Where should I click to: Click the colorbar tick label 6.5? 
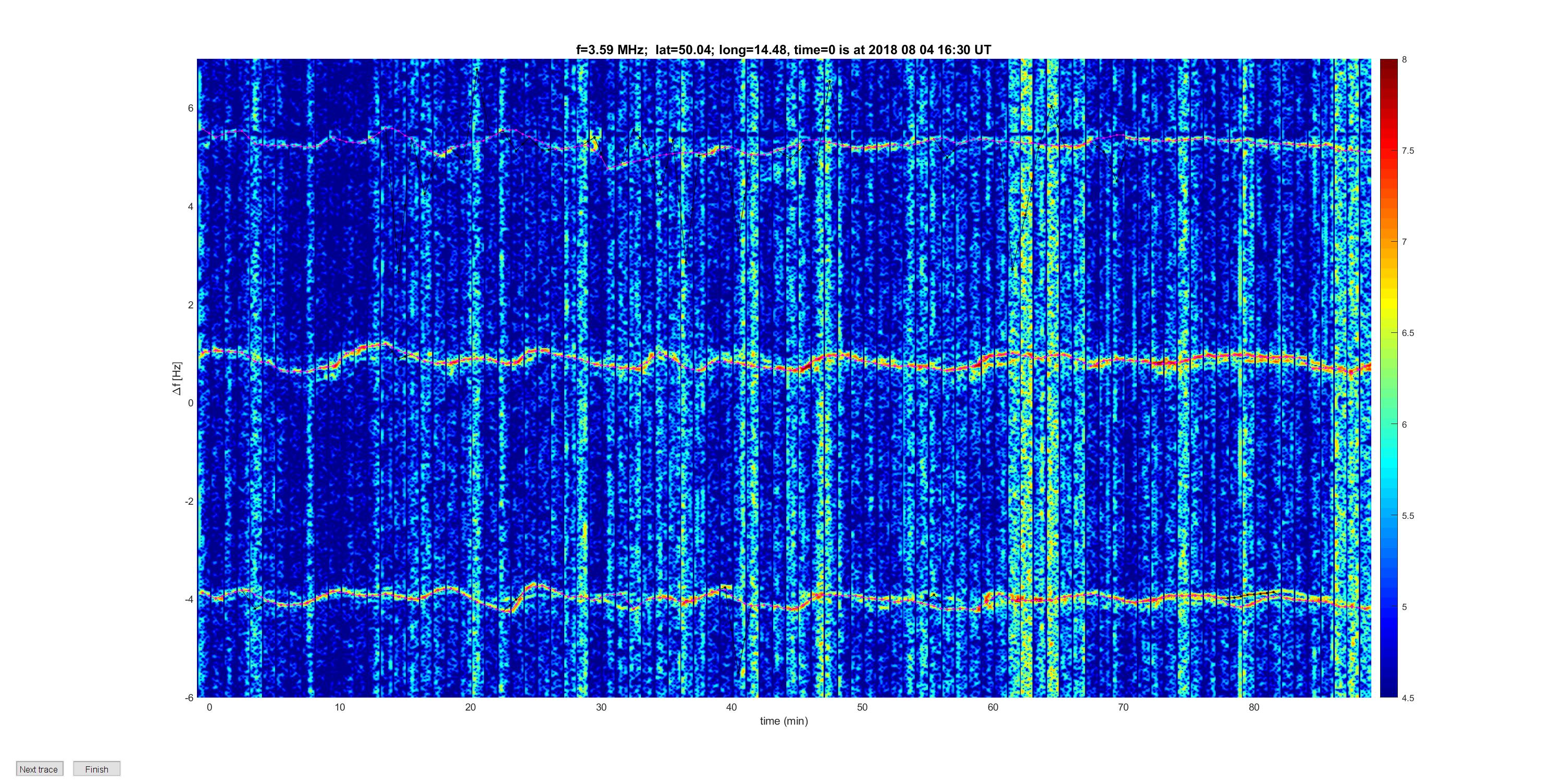(x=1408, y=333)
